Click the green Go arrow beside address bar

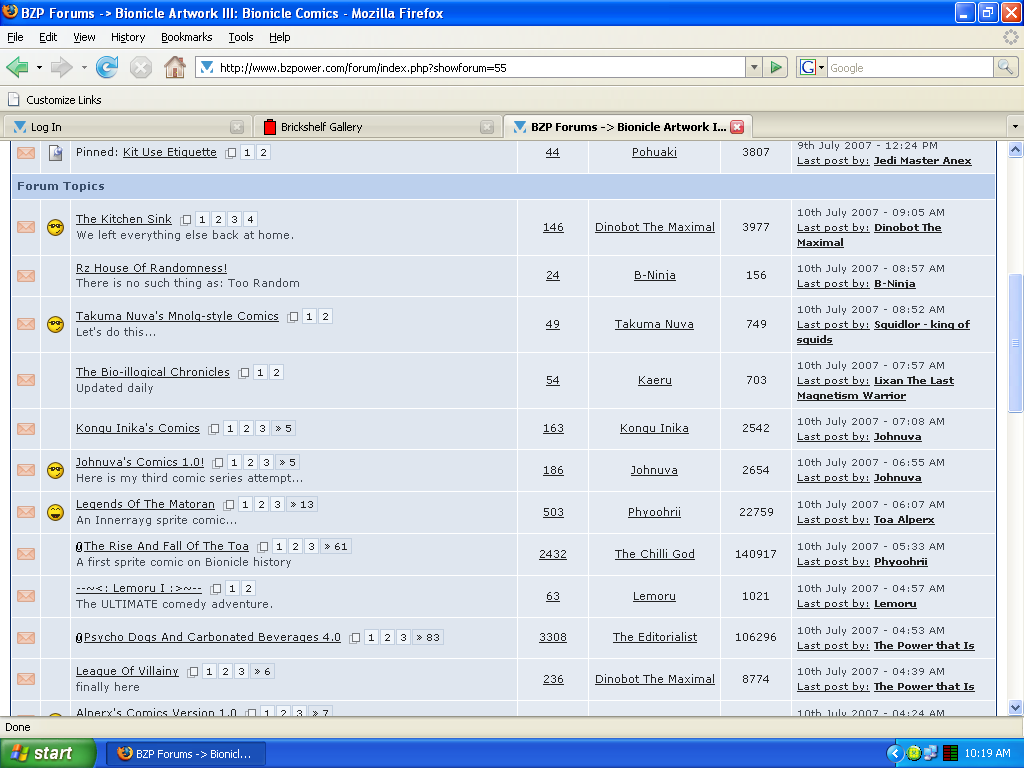click(776, 67)
